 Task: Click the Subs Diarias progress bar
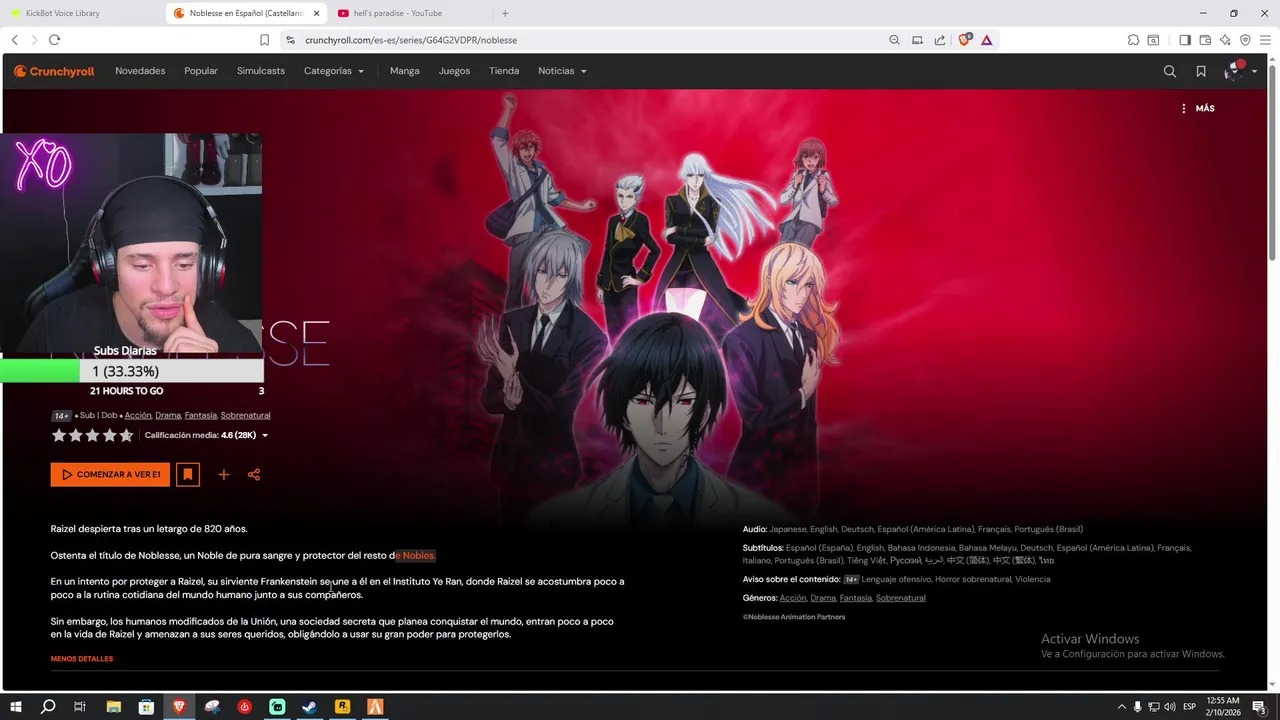click(x=132, y=371)
